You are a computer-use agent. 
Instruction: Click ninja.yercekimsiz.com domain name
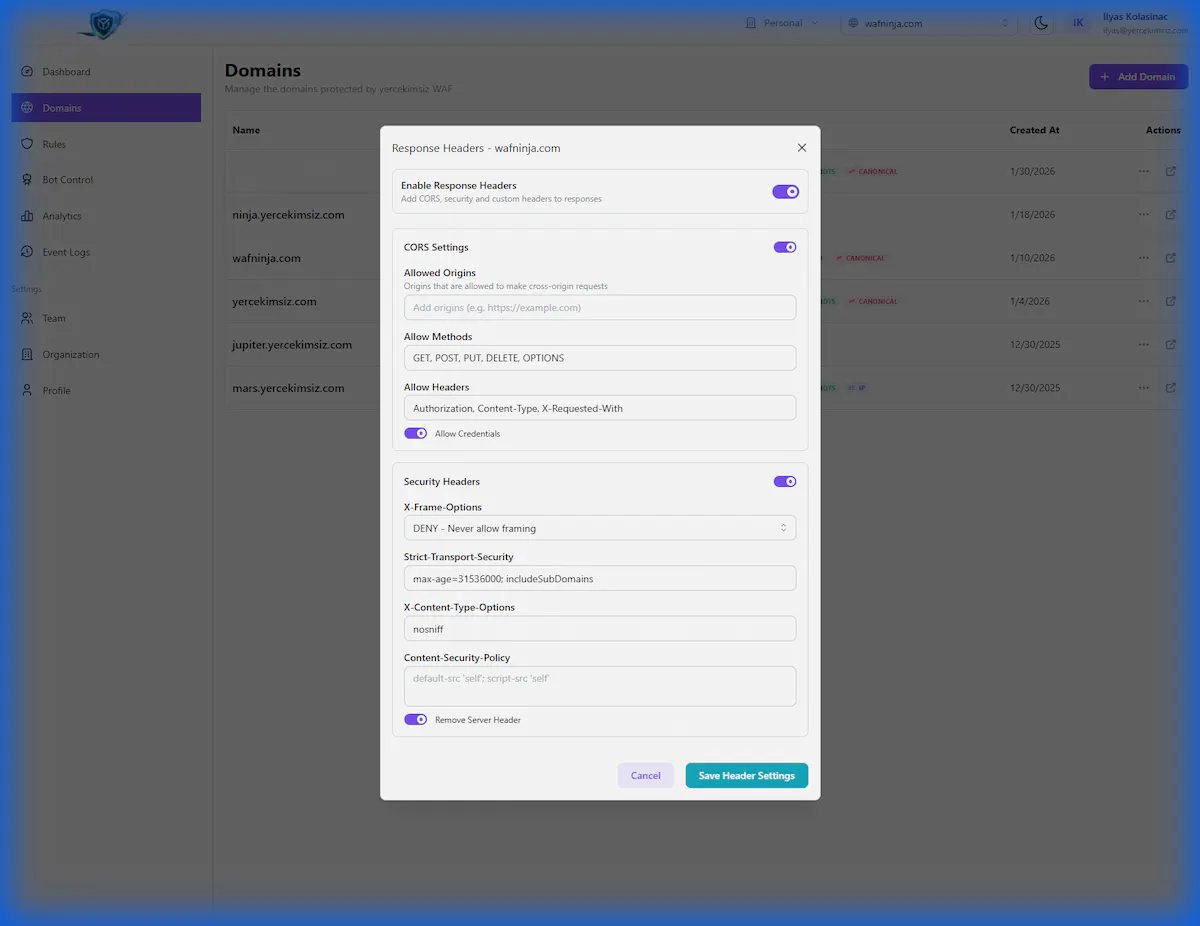pos(289,215)
